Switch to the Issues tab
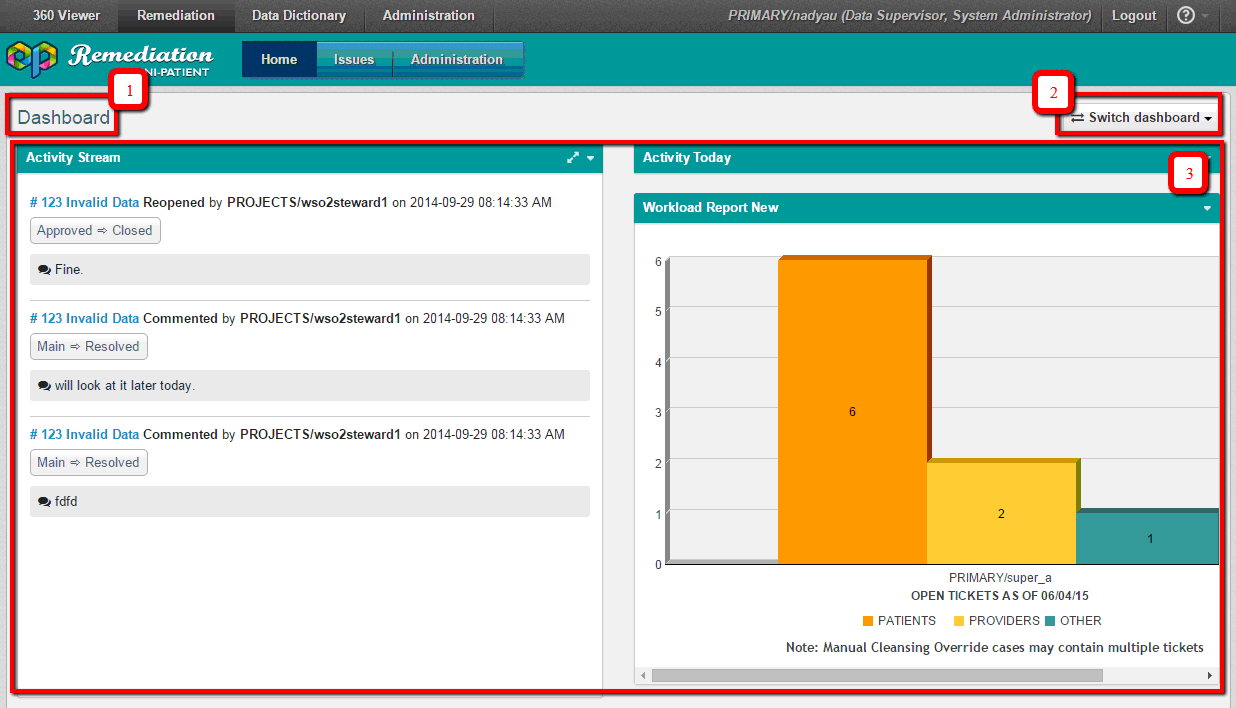Screen dimensions: 1236x708 point(354,60)
